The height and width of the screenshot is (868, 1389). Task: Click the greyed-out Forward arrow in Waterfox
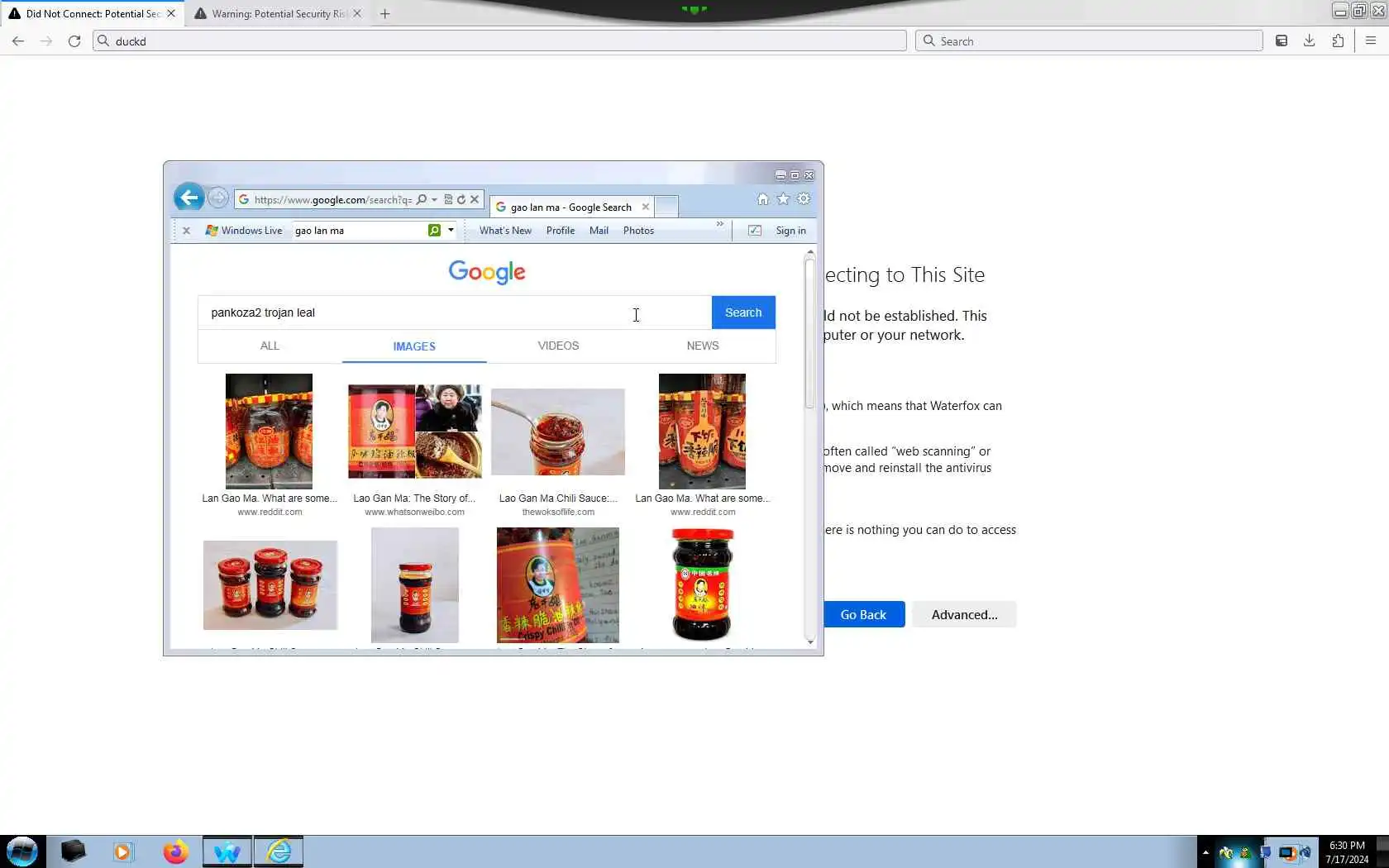point(46,41)
